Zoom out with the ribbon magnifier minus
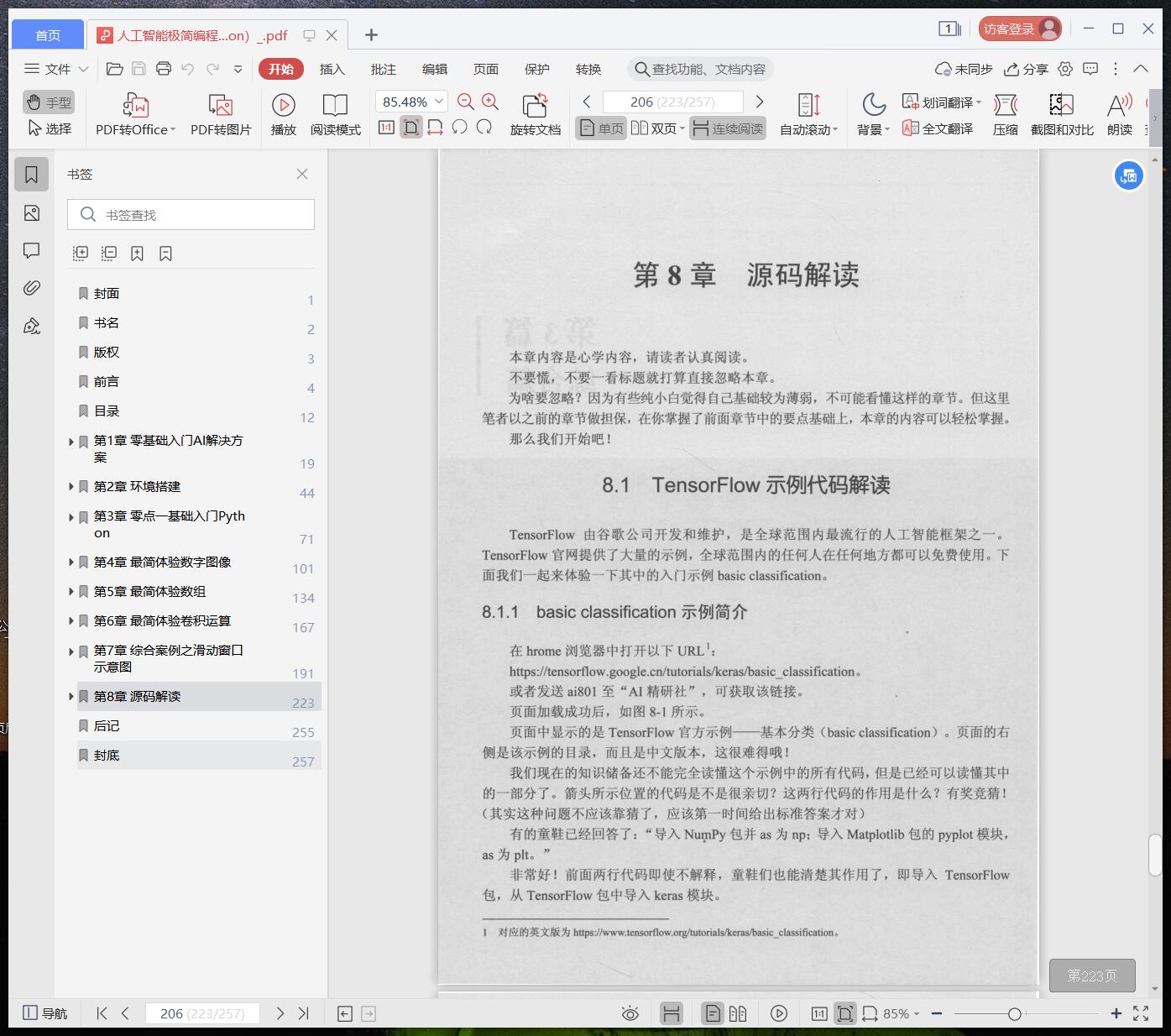The image size is (1171, 1036). 466,102
